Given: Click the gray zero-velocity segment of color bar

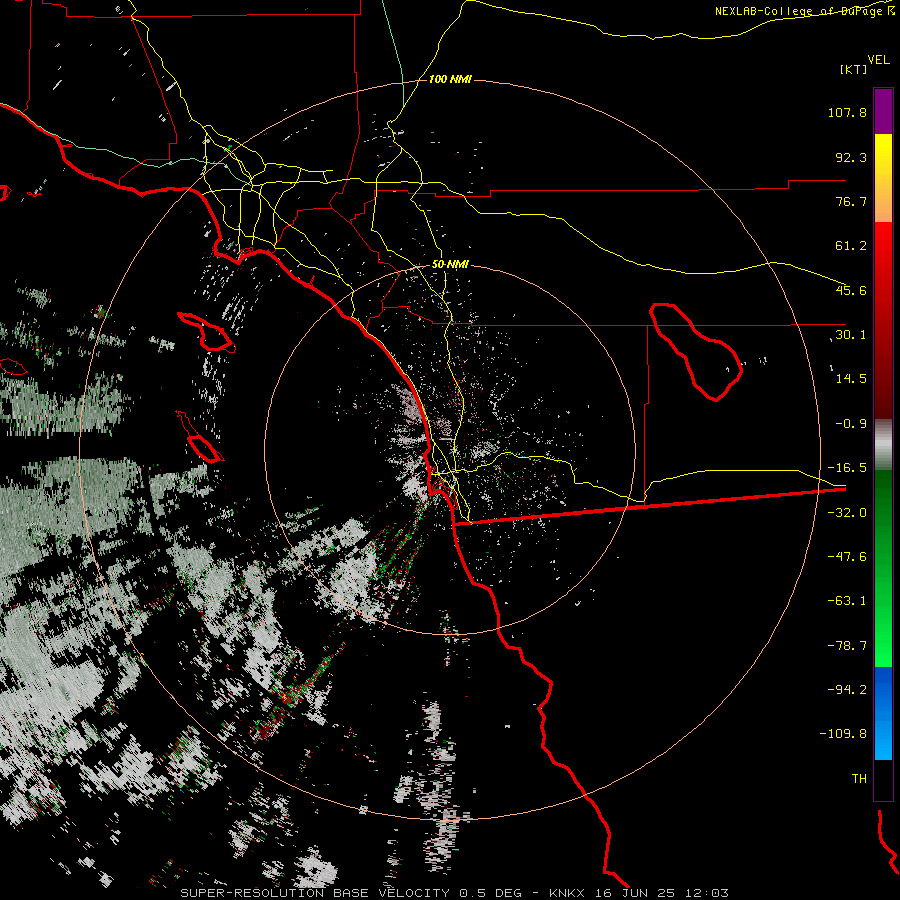Looking at the screenshot, I should [x=883, y=445].
